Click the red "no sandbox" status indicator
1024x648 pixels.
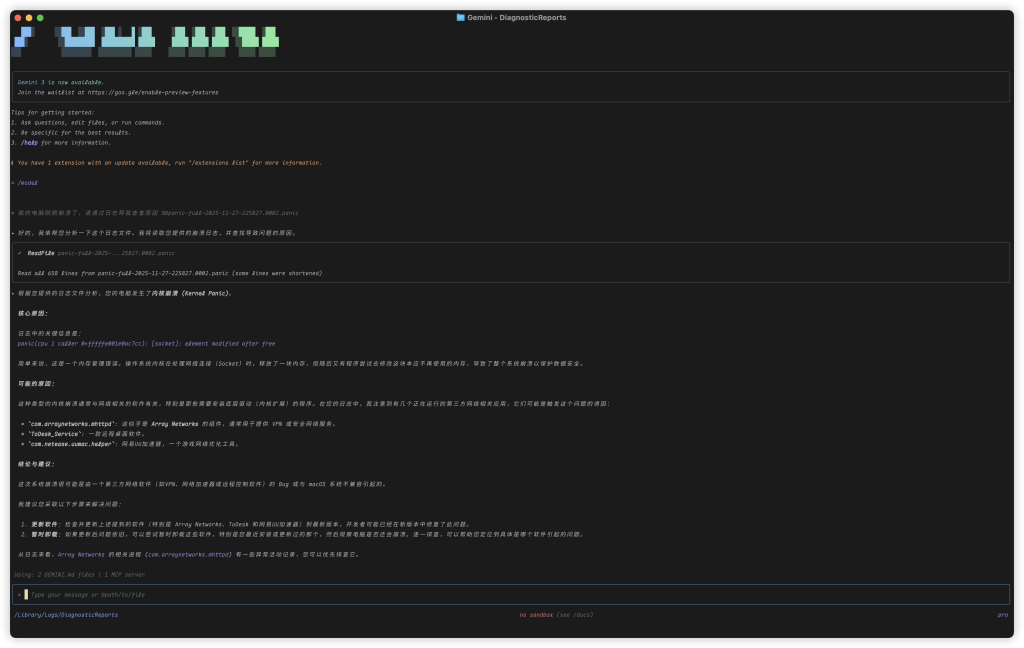point(536,615)
